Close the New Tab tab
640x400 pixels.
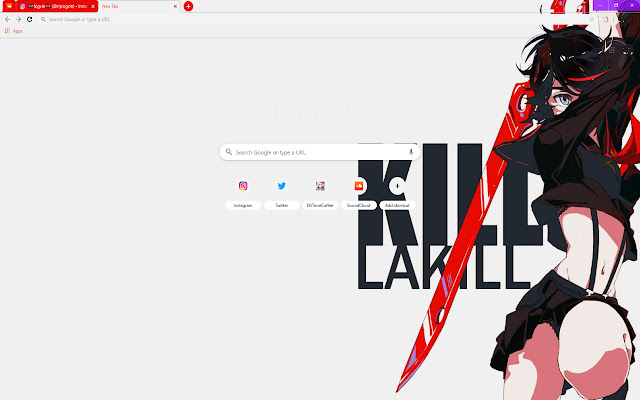pyautogui.click(x=176, y=6)
